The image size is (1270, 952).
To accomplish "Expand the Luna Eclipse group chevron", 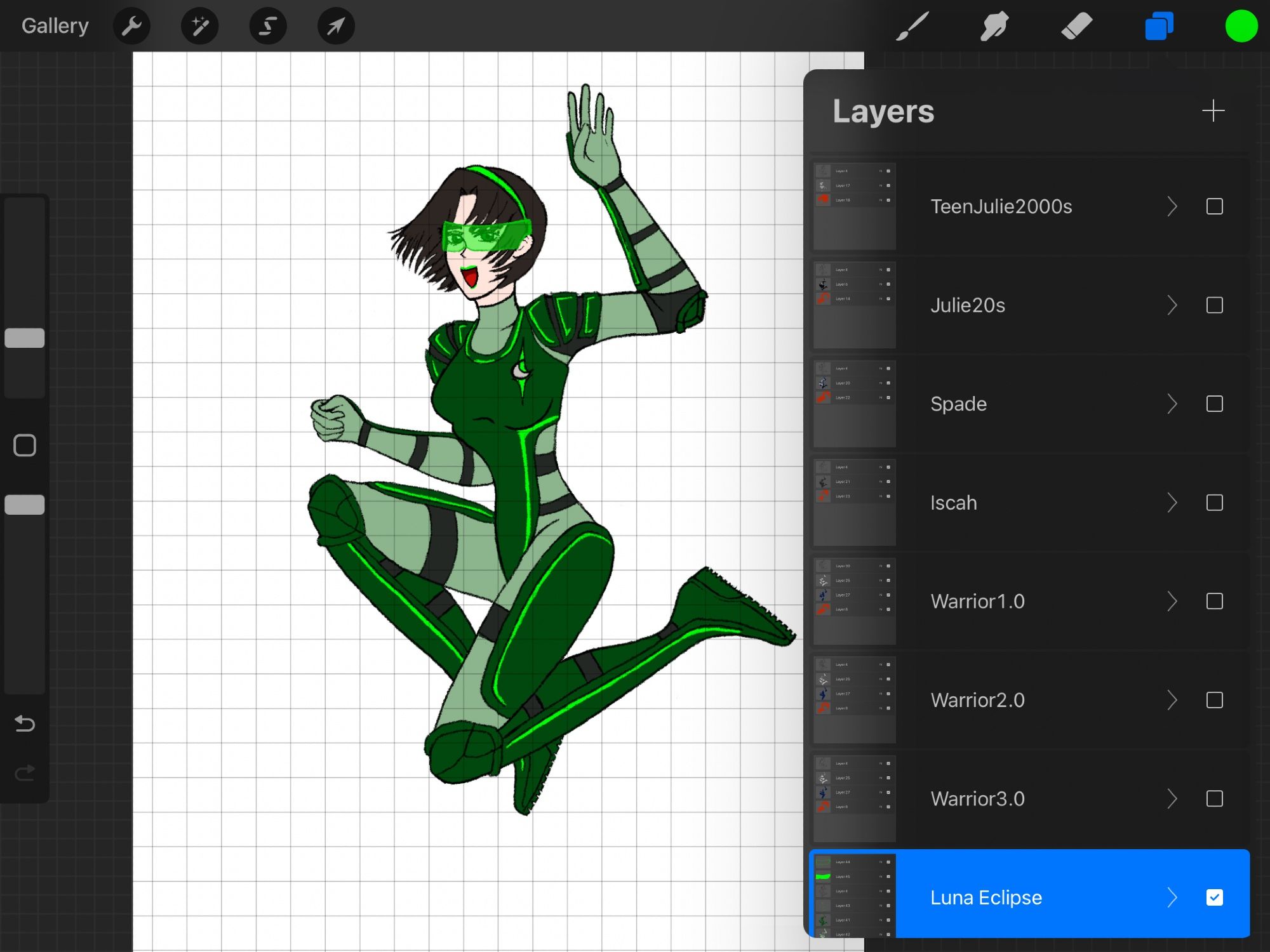I will click(x=1172, y=897).
